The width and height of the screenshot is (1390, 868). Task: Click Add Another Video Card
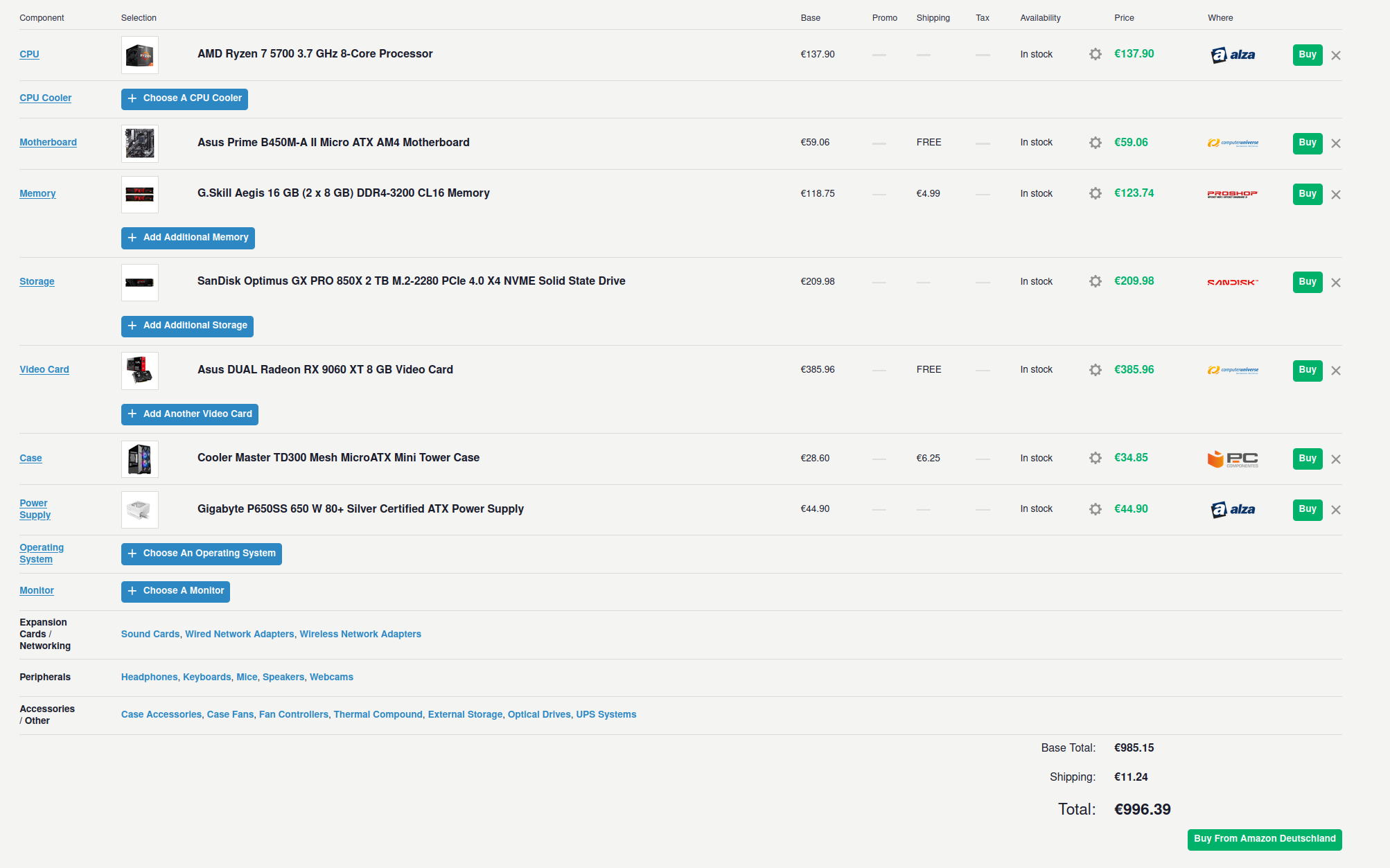pos(190,414)
